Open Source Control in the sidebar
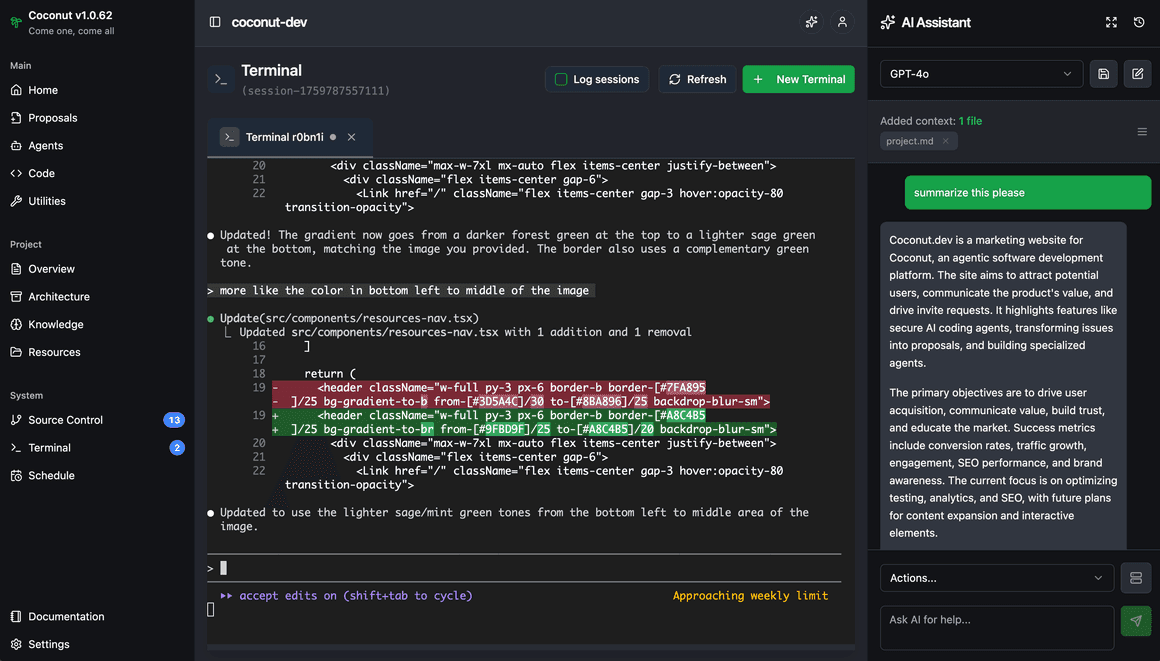The height and width of the screenshot is (661, 1160). 66,420
